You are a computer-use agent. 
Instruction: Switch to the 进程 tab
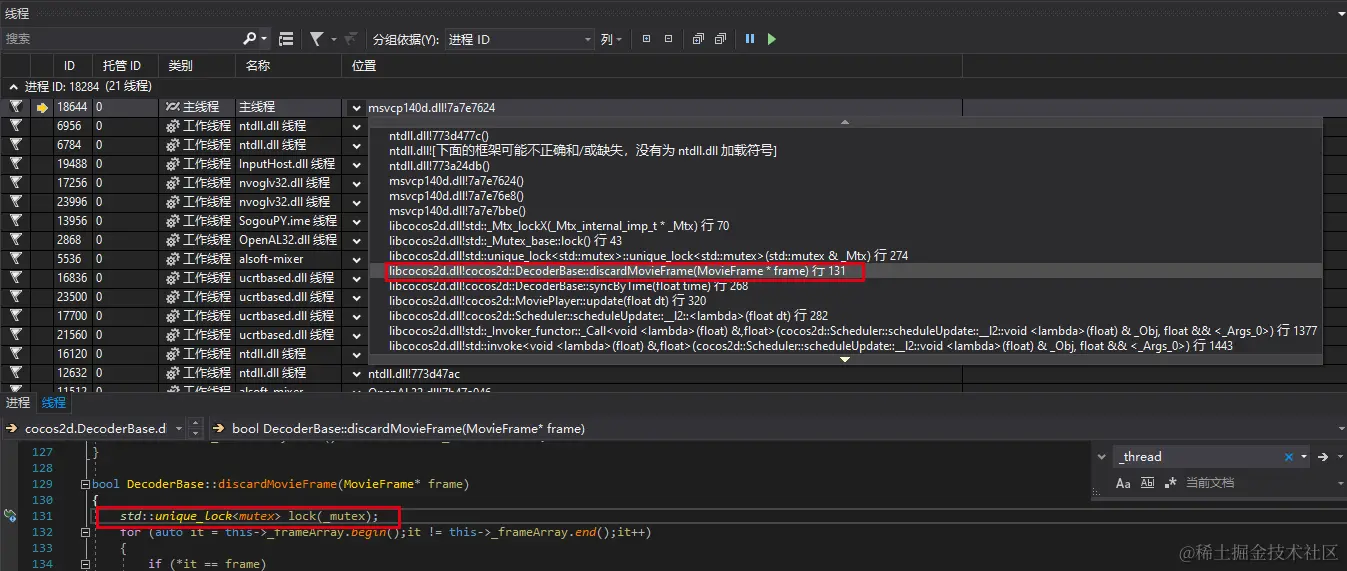18,402
